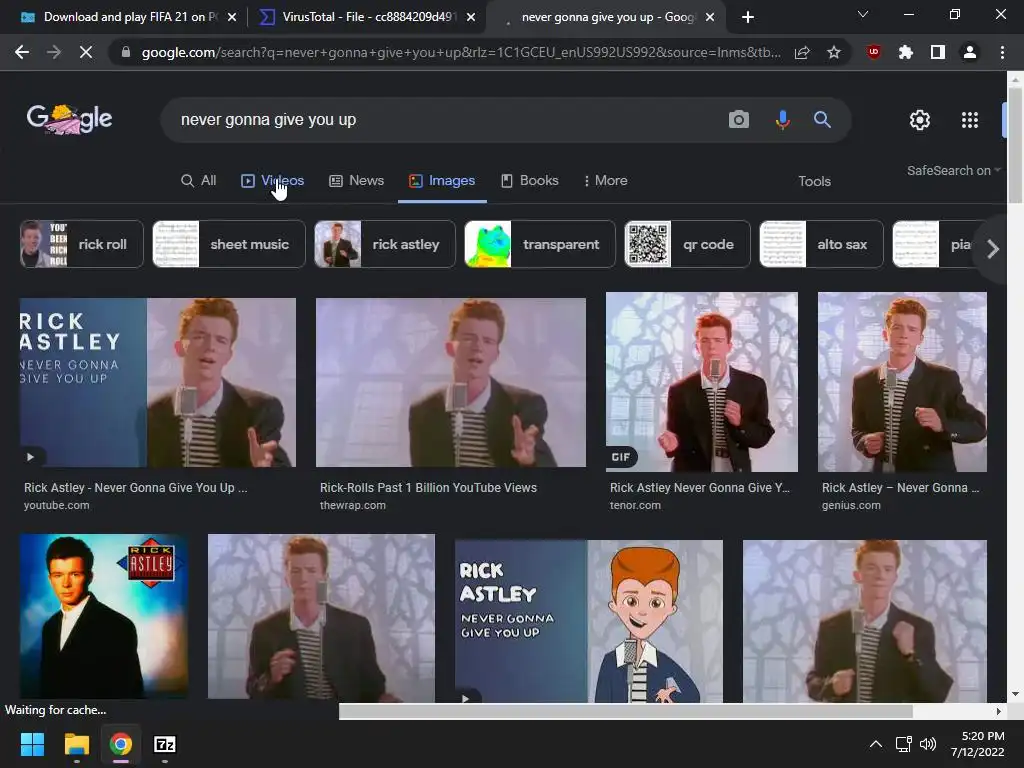This screenshot has height=768, width=1024.
Task: Click the Chrome taskbar icon
Action: point(121,744)
